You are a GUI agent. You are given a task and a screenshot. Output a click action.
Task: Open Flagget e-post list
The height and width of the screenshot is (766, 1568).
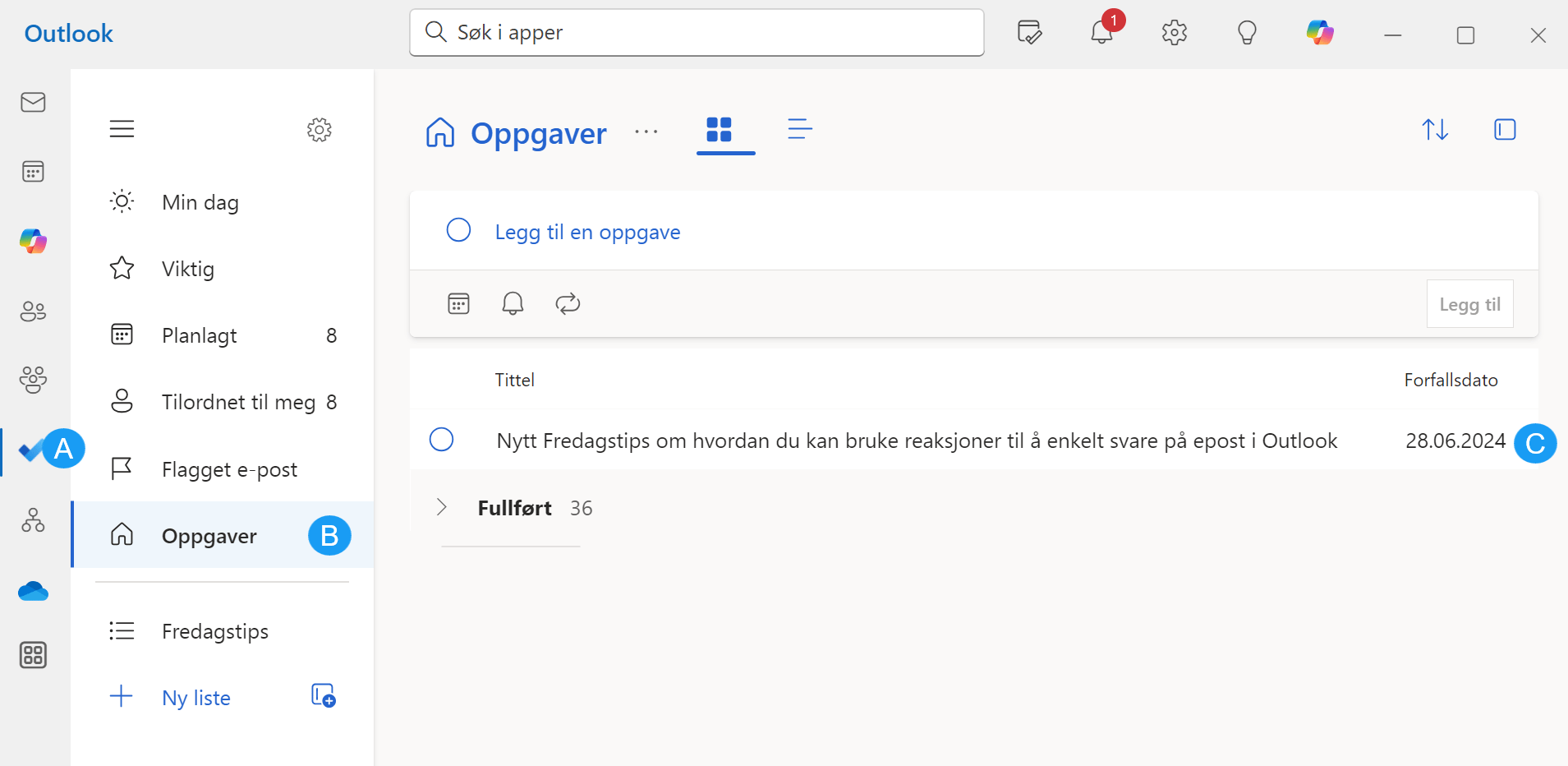pyautogui.click(x=223, y=469)
